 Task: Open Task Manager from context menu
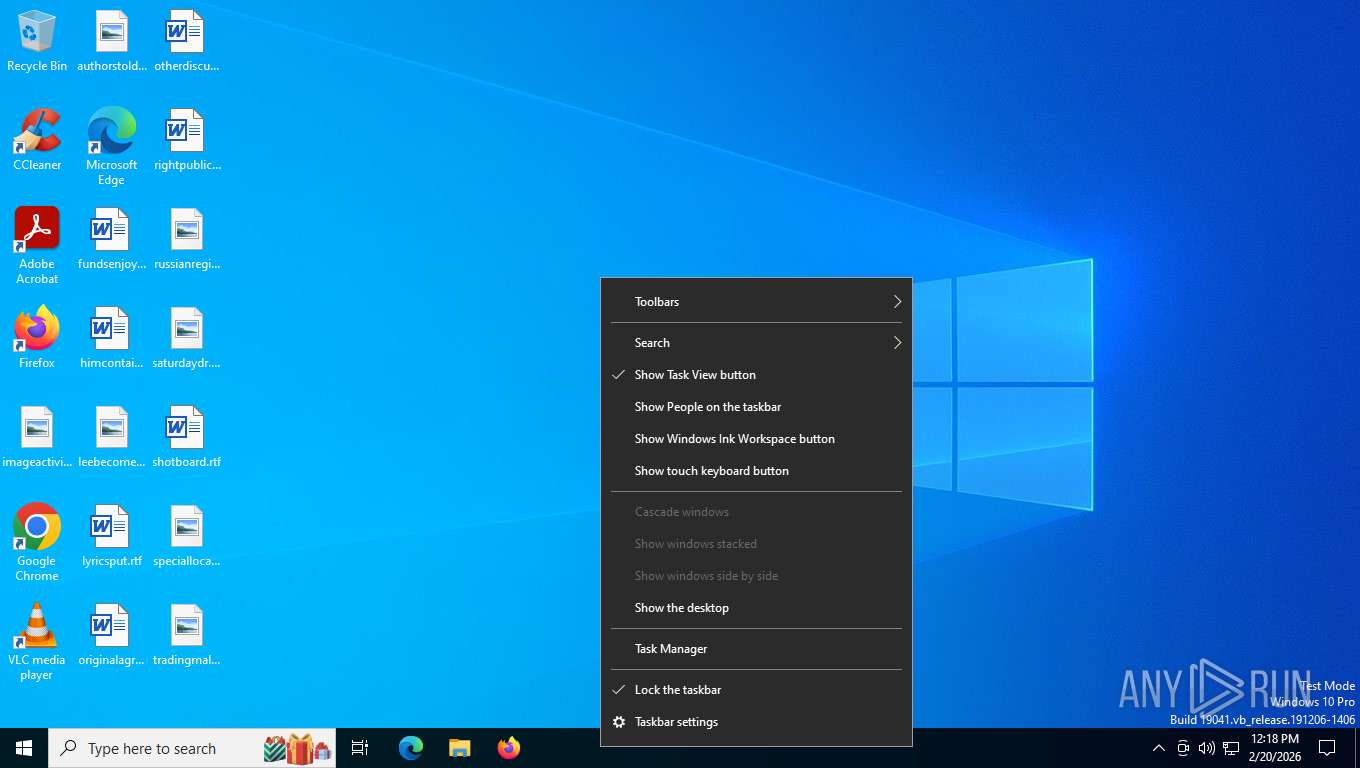(x=670, y=649)
